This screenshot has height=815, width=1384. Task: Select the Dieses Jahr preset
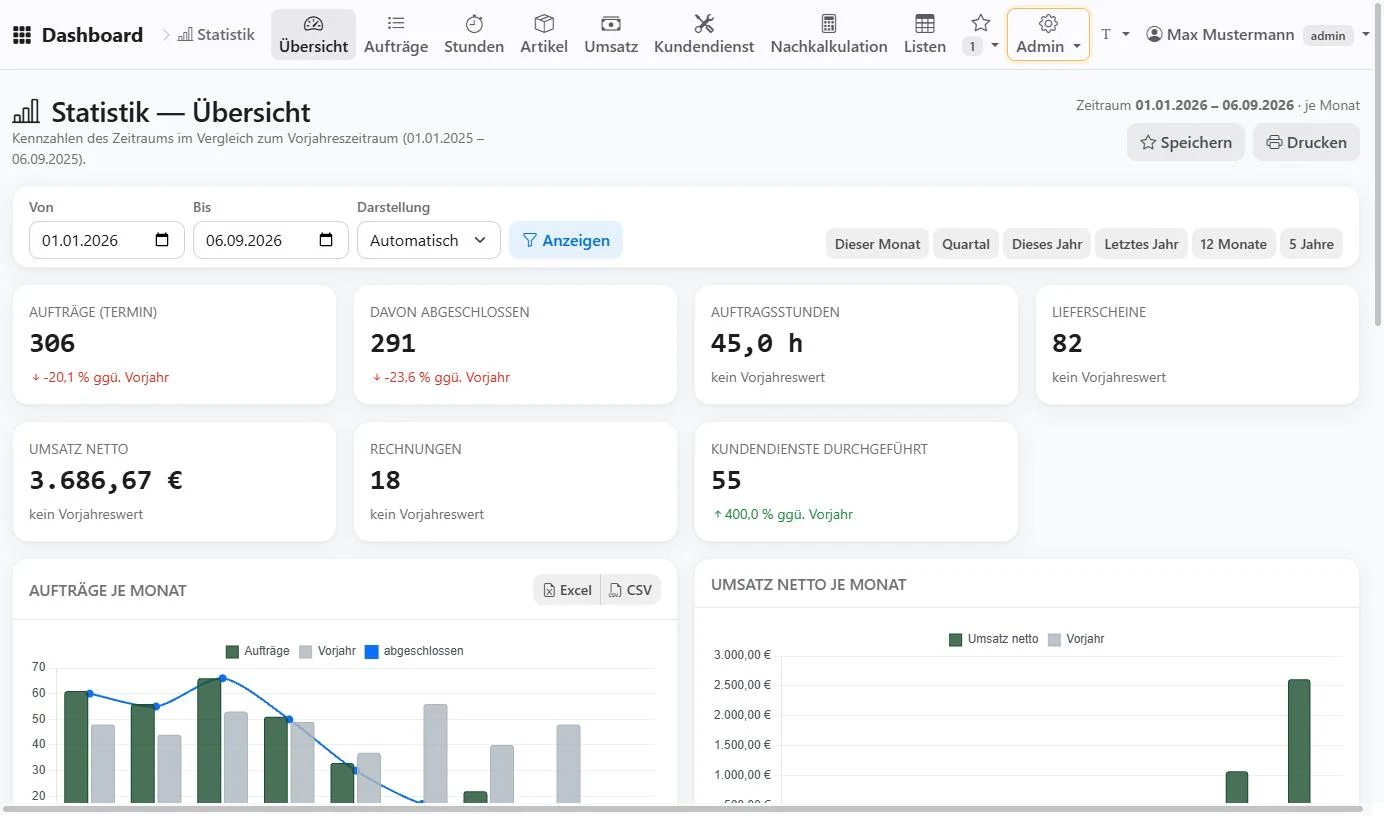[x=1047, y=244]
